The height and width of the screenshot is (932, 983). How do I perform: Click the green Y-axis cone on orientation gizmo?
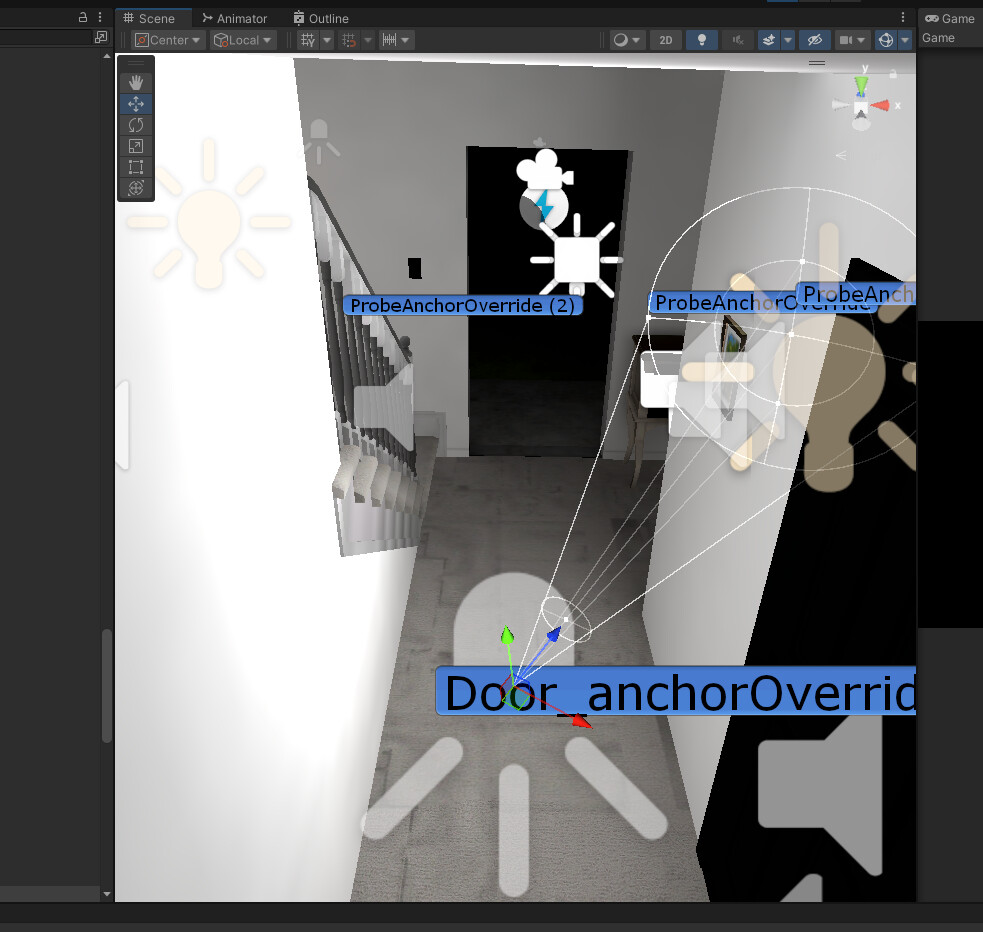coord(861,85)
